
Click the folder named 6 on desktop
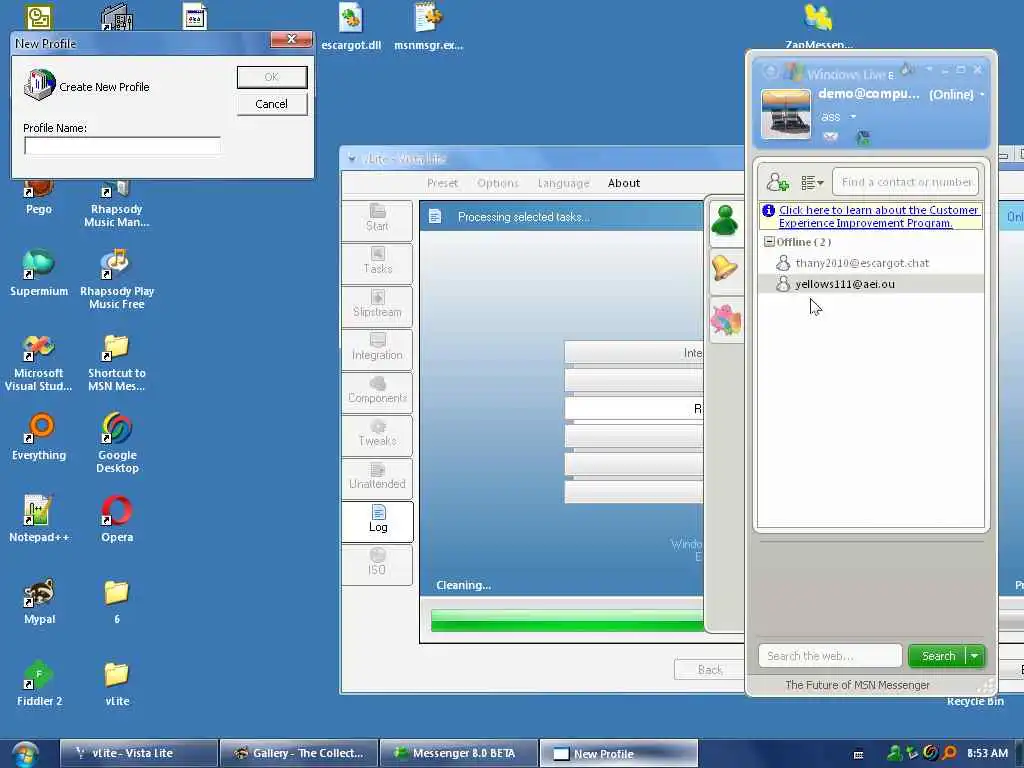(x=117, y=601)
